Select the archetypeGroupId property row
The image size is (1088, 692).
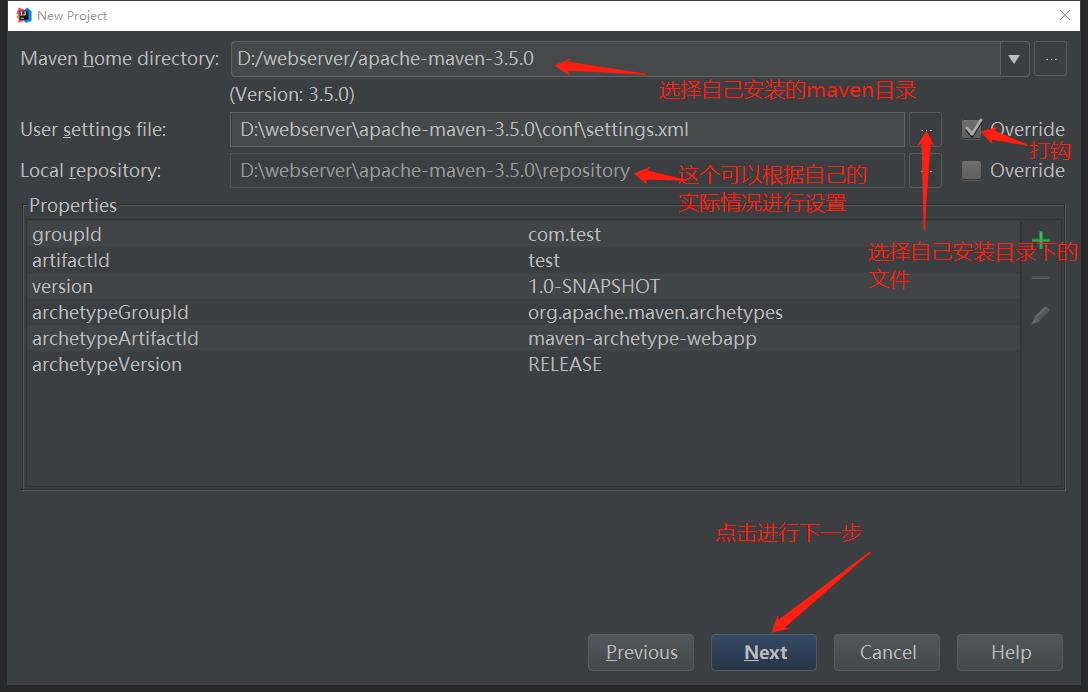(524, 312)
